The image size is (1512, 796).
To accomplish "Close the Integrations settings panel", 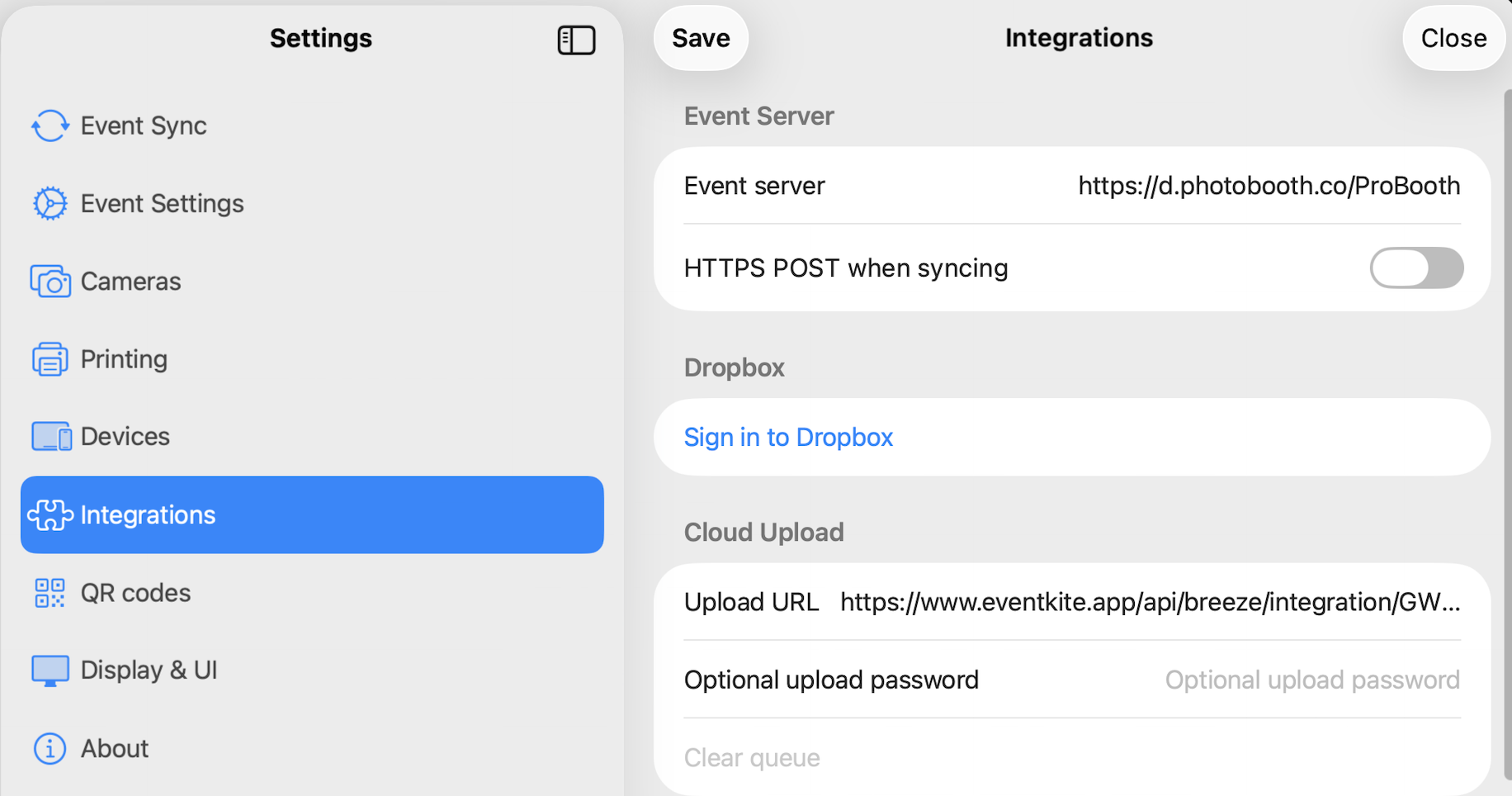I will 1453,39.
